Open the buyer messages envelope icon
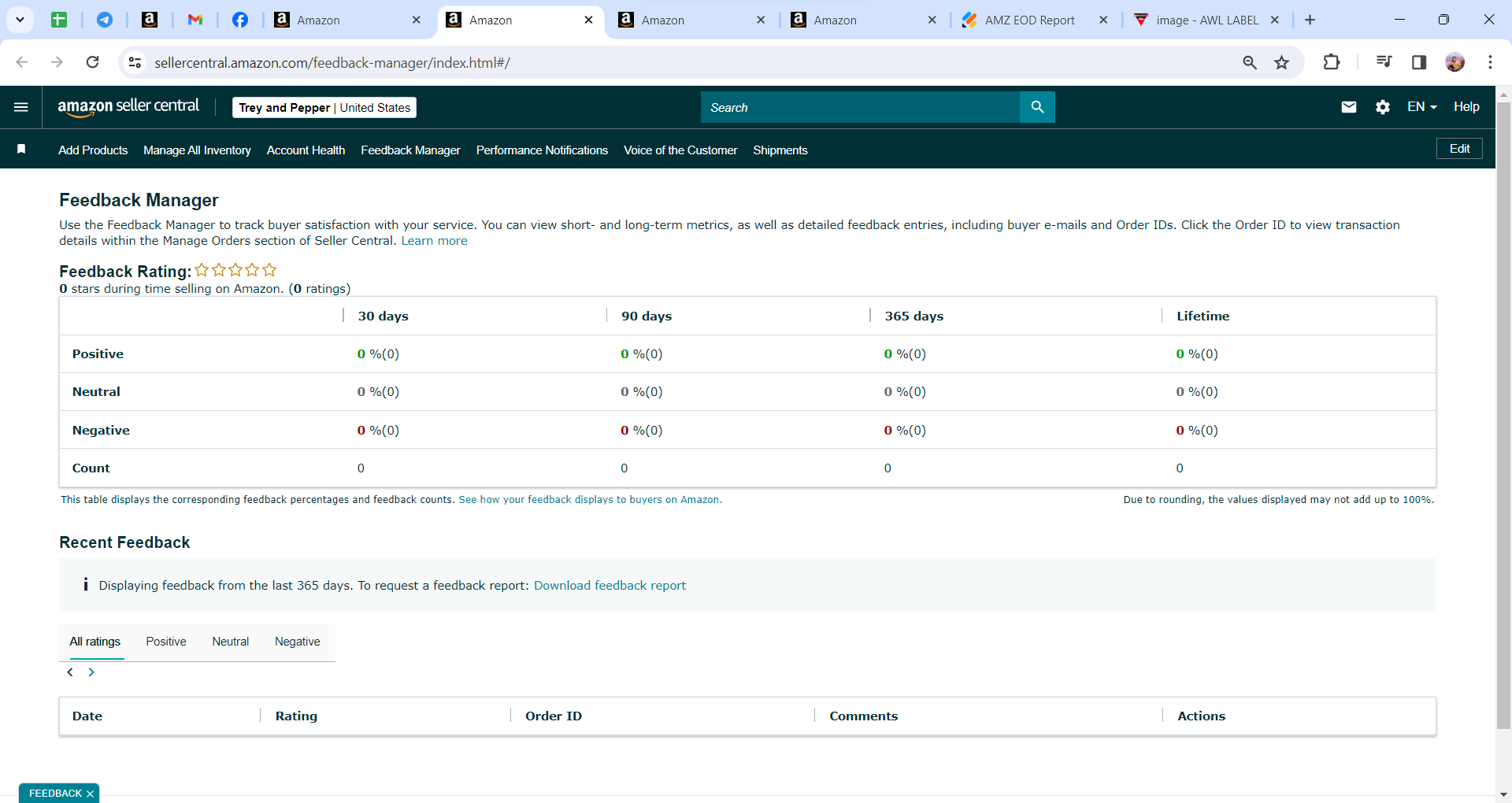Image resolution: width=1512 pixels, height=803 pixels. point(1349,107)
